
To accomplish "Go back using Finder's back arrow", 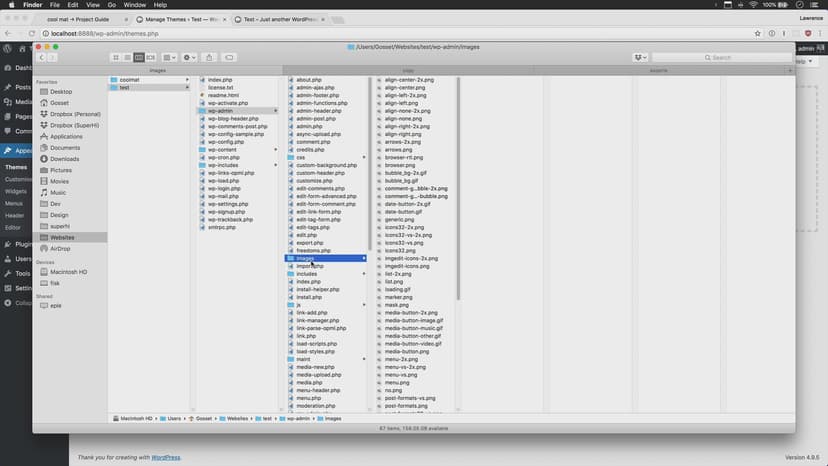I will [43, 57].
